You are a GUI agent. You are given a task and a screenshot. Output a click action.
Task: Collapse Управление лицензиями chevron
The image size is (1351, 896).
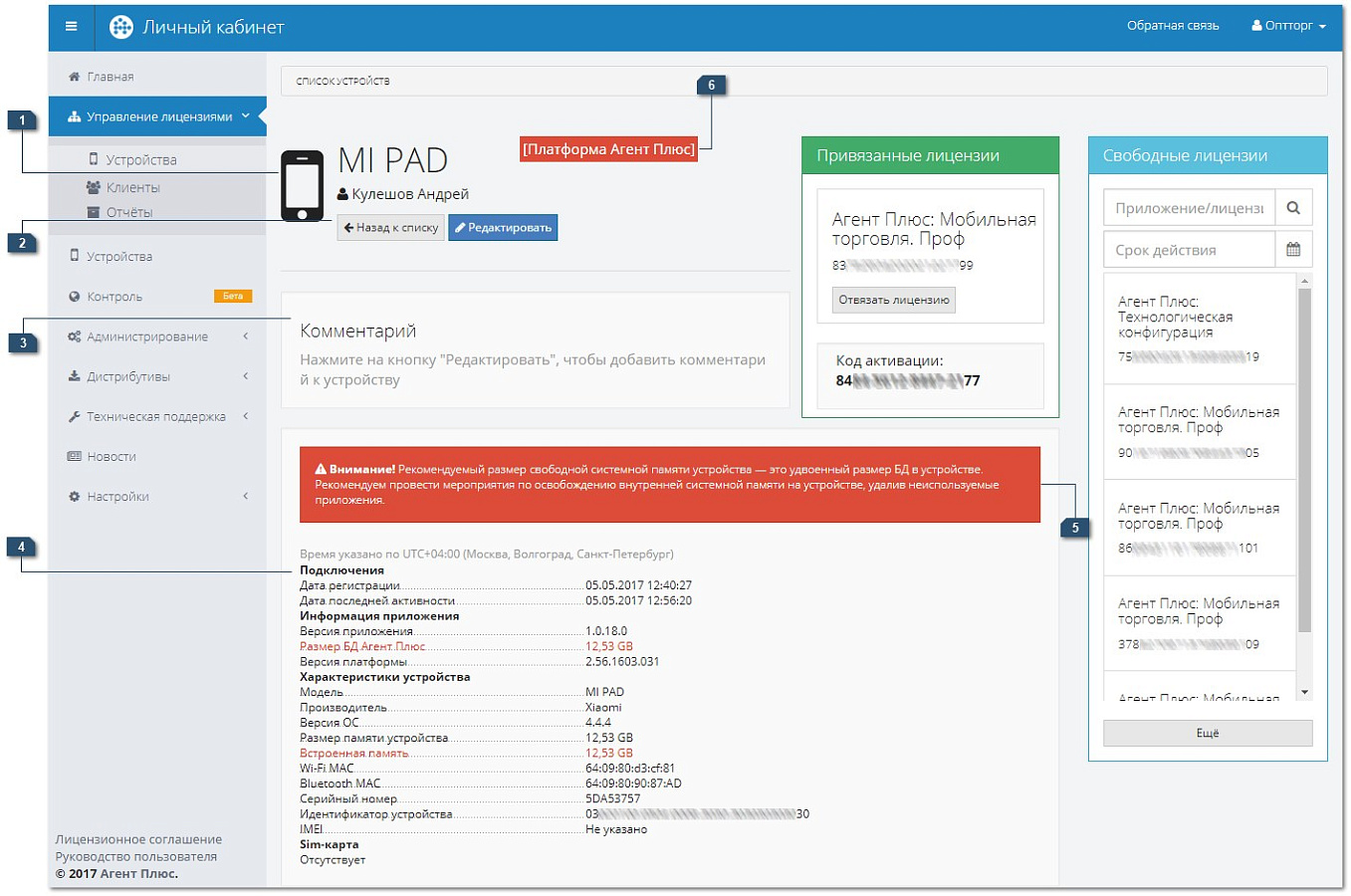coord(246,116)
